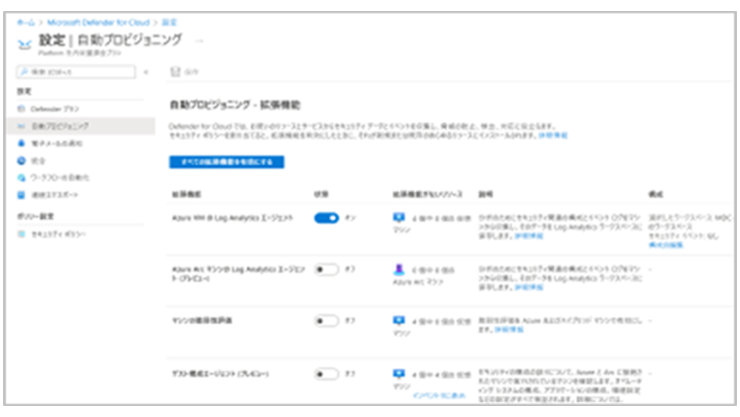This screenshot has width=740, height=417.
Task: Collapse the sidebar with the double-chevron button
Action: (146, 72)
